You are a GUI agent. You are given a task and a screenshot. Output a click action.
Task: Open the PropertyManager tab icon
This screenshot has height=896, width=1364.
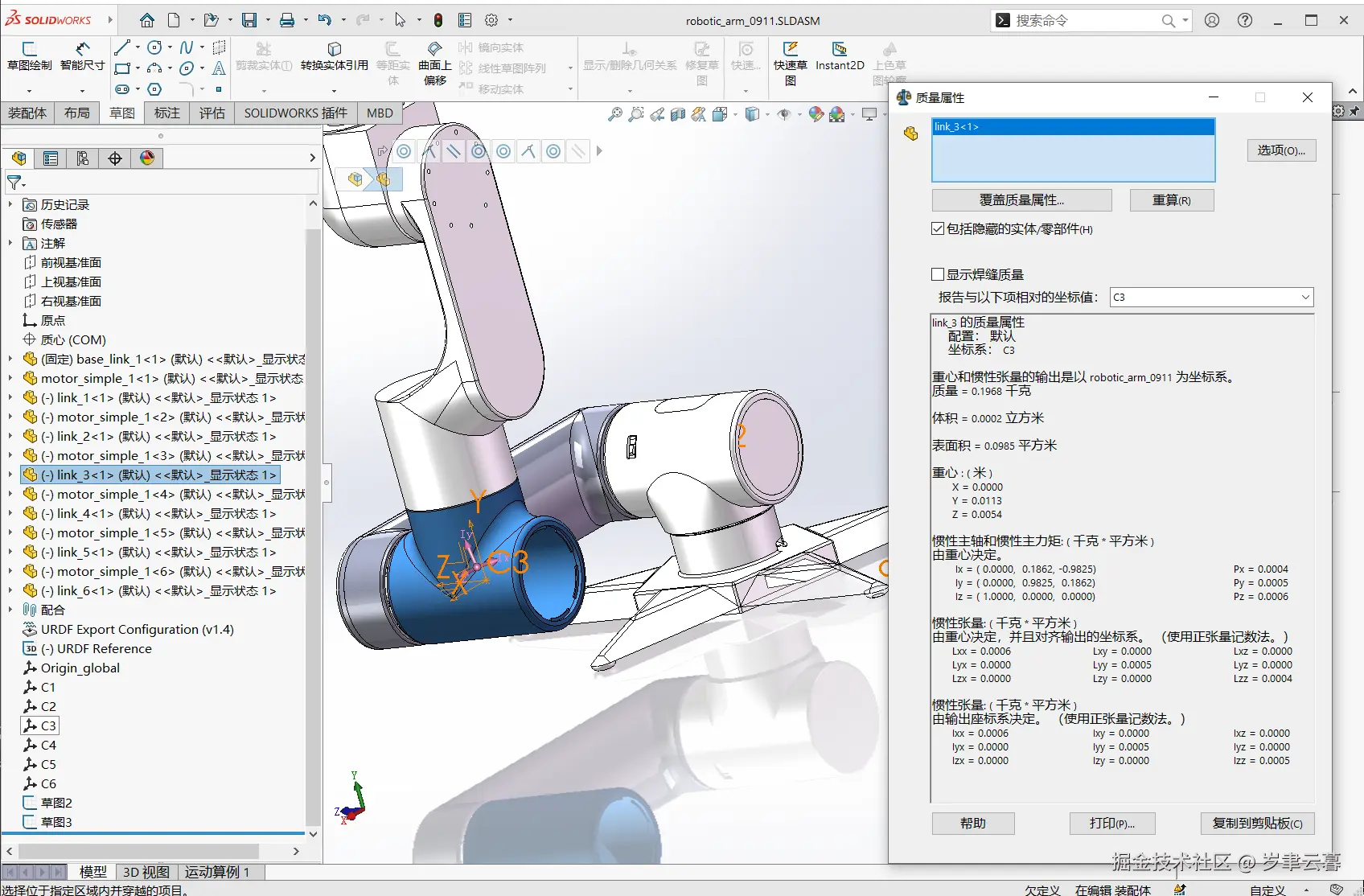(51, 158)
